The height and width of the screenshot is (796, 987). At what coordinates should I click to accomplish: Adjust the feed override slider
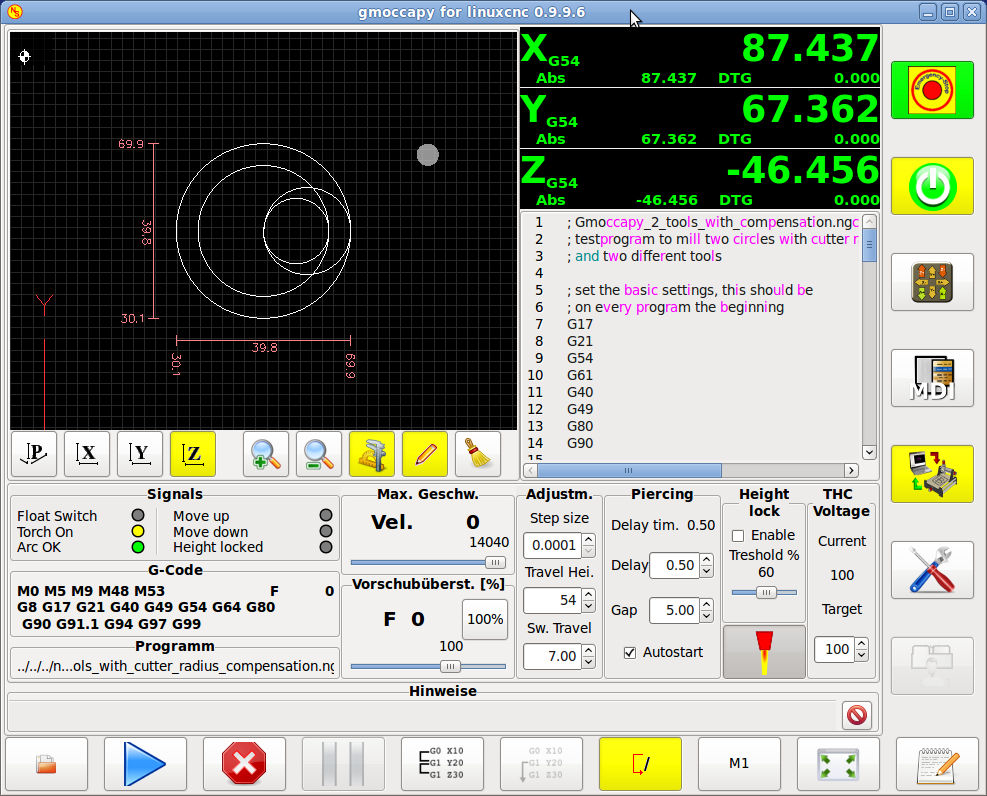pyautogui.click(x=449, y=666)
